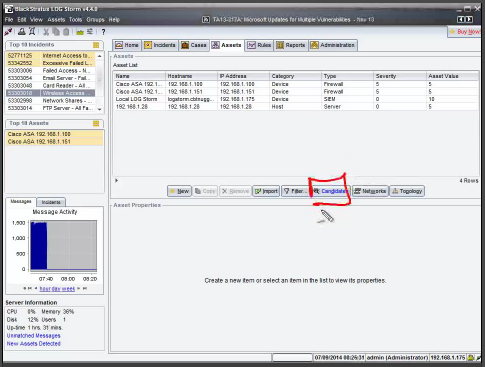Viewport: 486px width, 367px height.
Task: Select the 192.168.1.28 host row
Action: pyautogui.click(x=295, y=107)
